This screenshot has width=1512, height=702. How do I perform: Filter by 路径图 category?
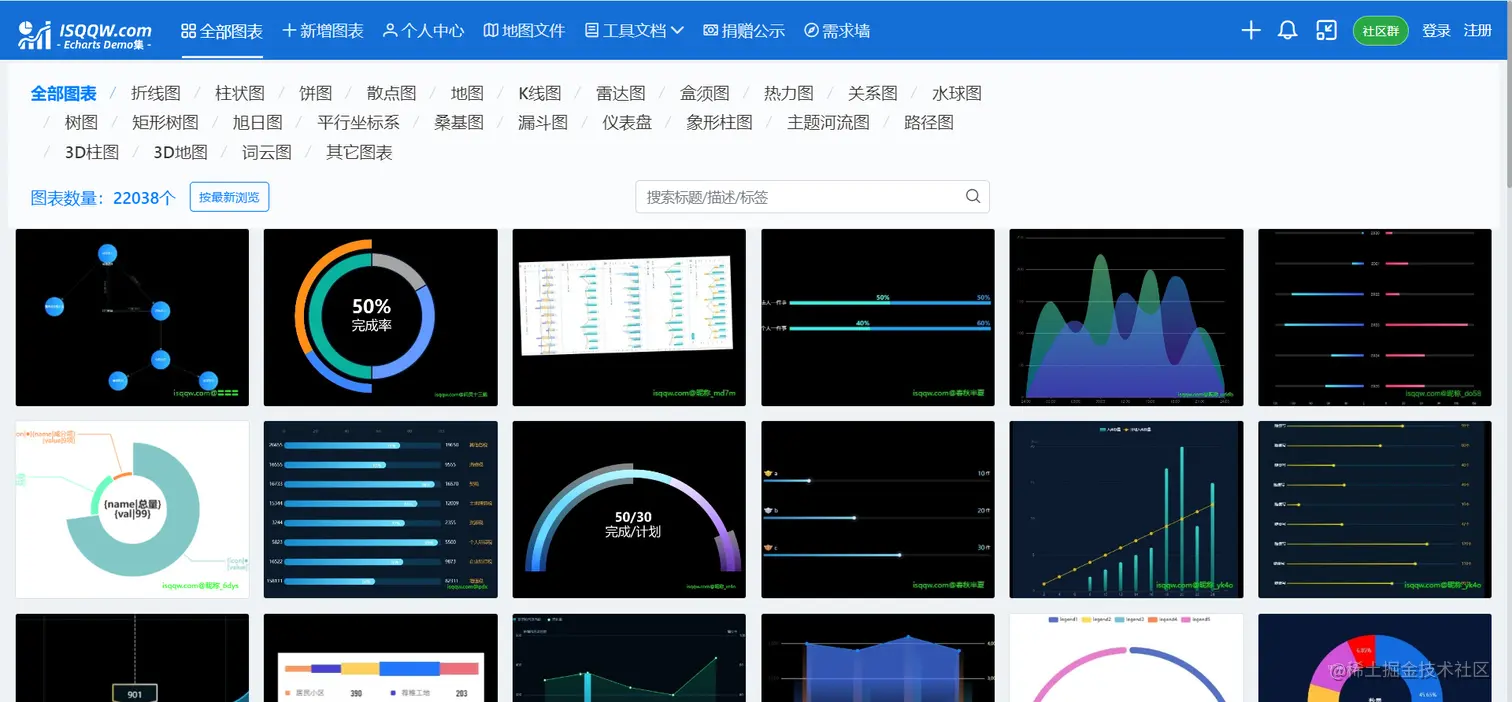[x=929, y=122]
